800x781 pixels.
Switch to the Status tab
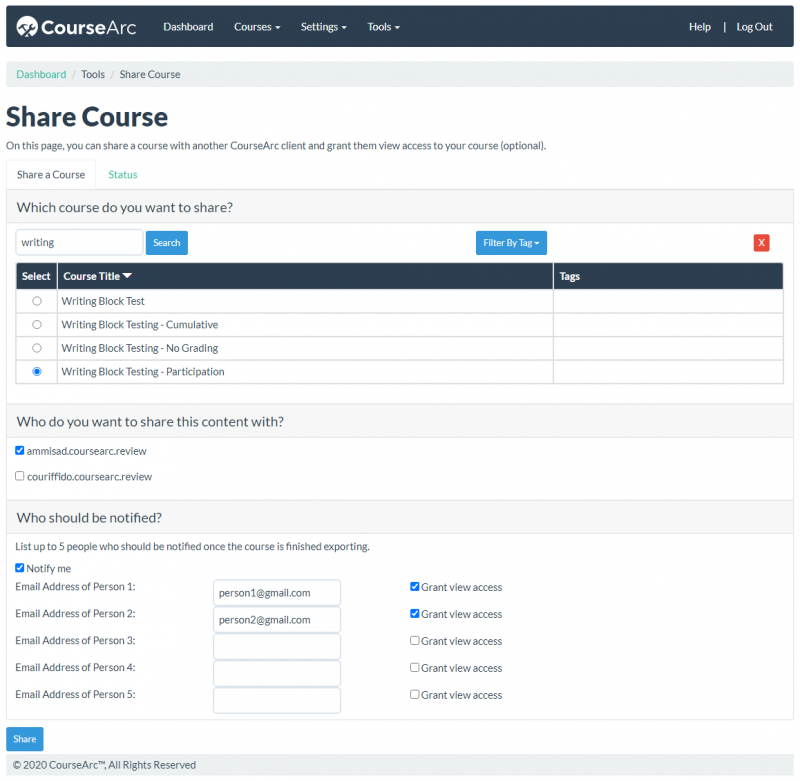[x=123, y=174]
